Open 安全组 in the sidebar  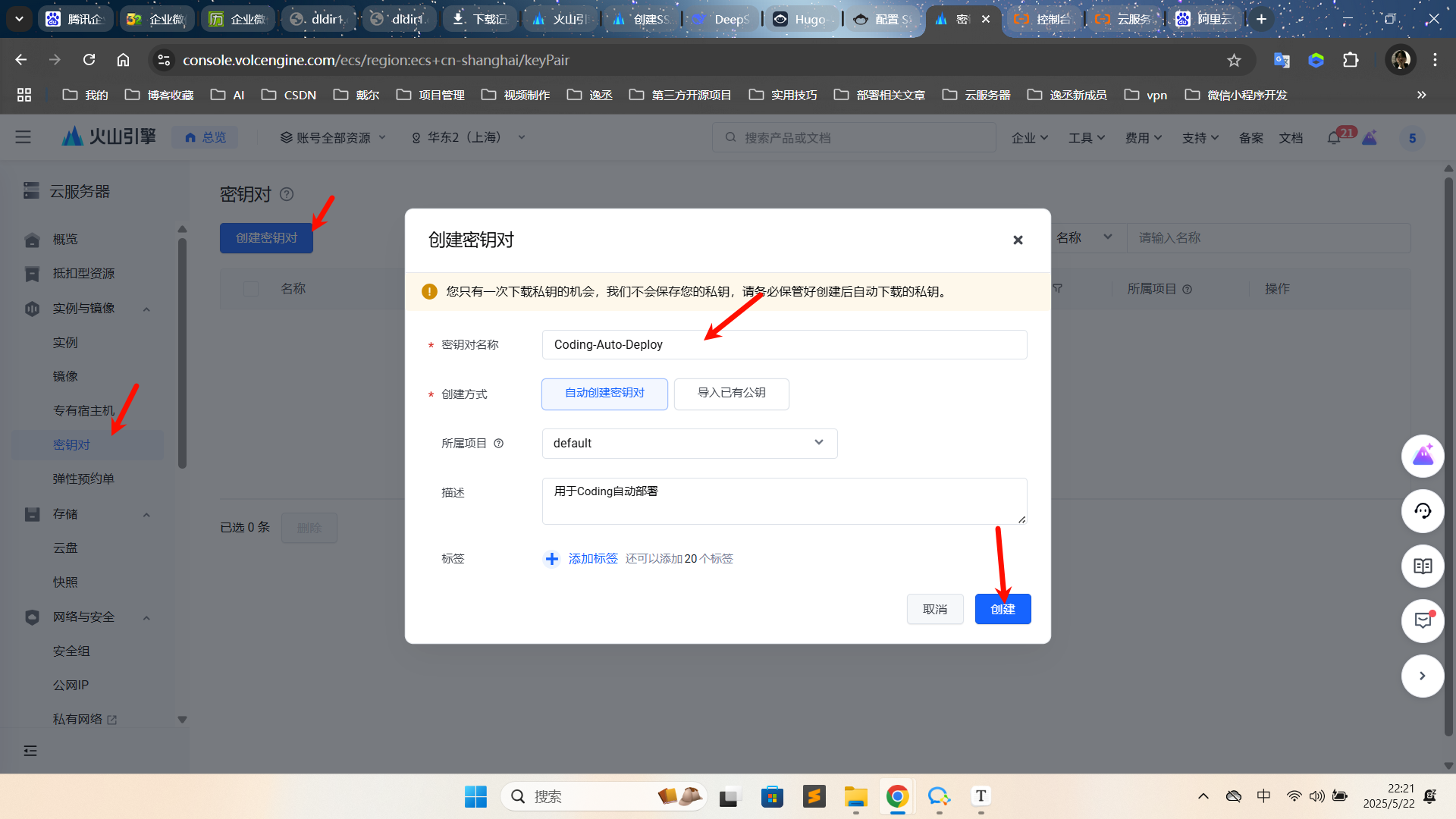pos(71,651)
